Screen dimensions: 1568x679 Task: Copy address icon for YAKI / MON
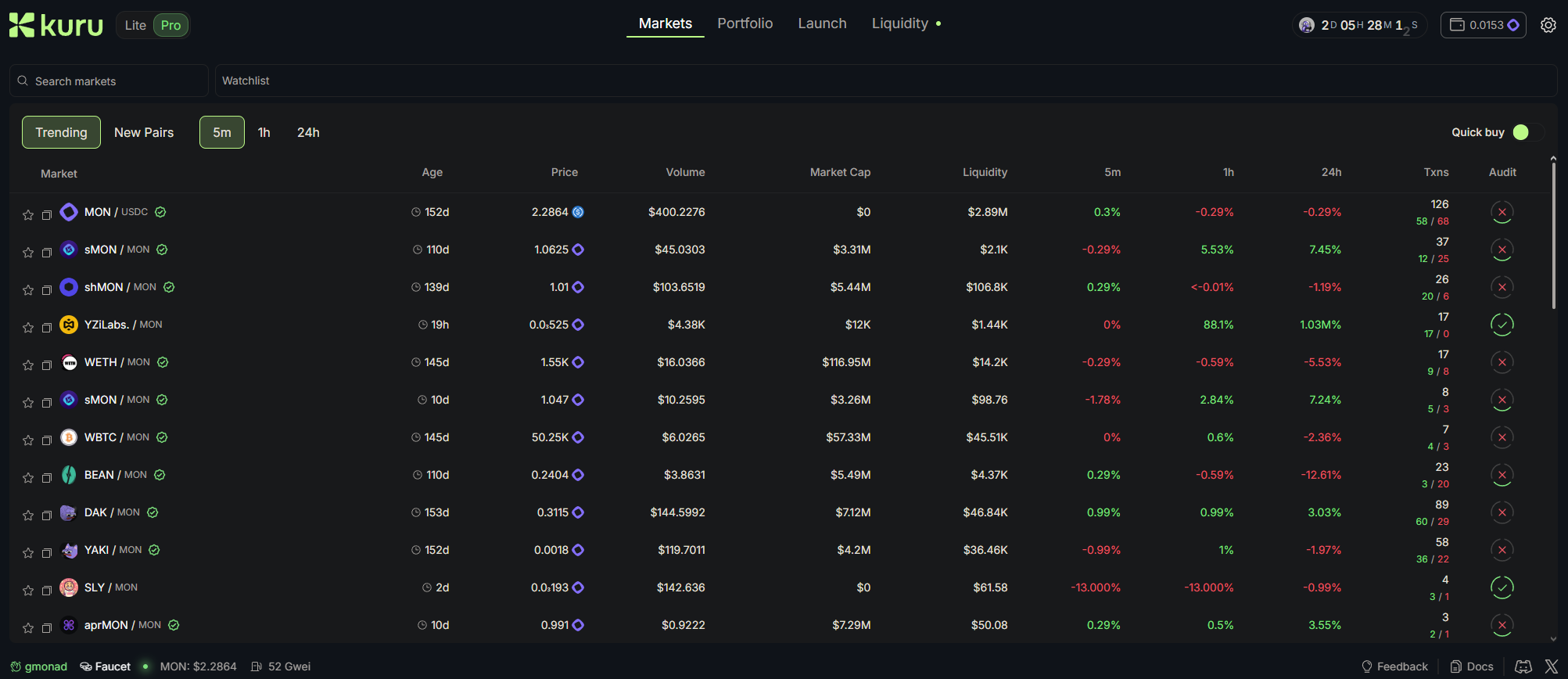pyautogui.click(x=47, y=553)
